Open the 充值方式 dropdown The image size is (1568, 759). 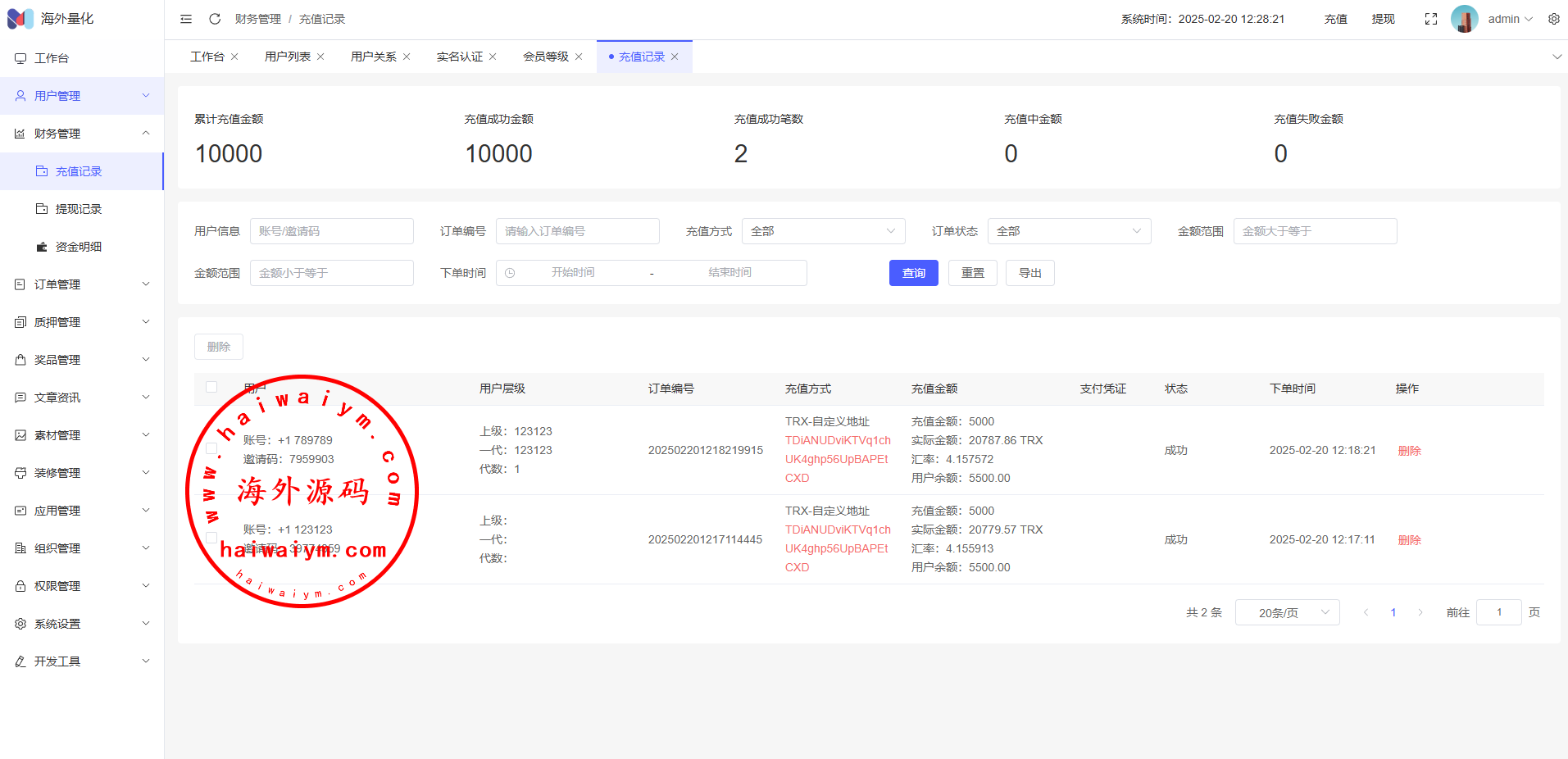tap(823, 231)
